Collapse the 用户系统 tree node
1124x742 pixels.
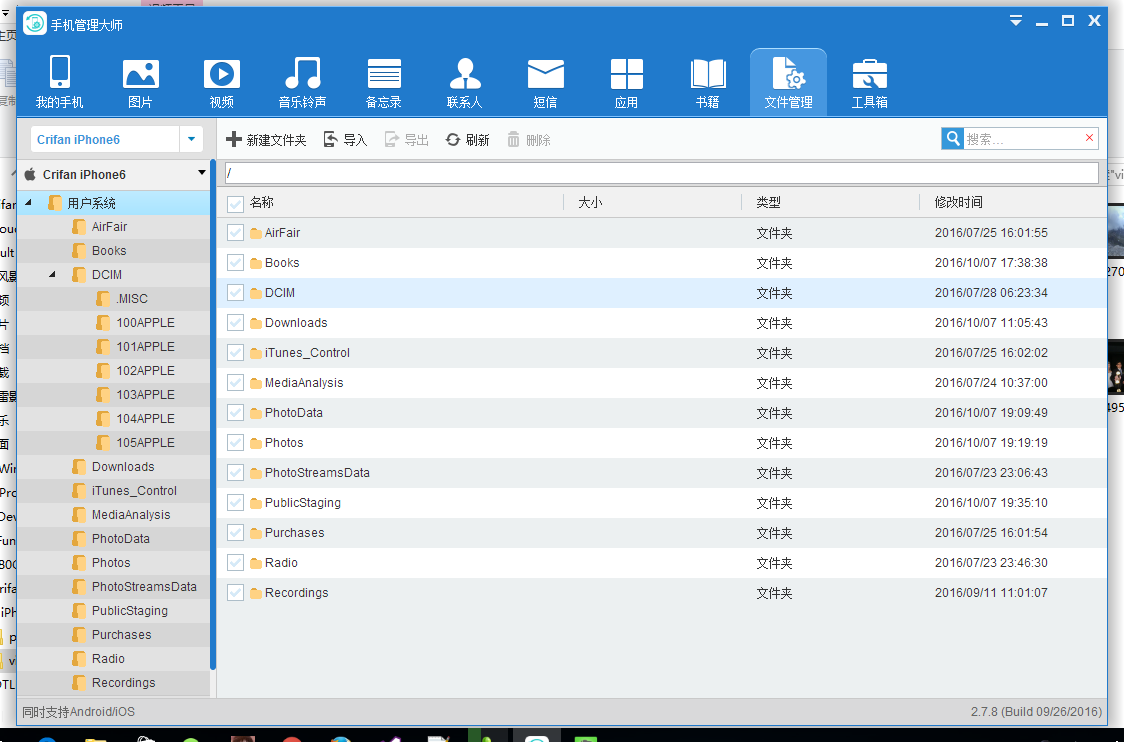tap(29, 203)
